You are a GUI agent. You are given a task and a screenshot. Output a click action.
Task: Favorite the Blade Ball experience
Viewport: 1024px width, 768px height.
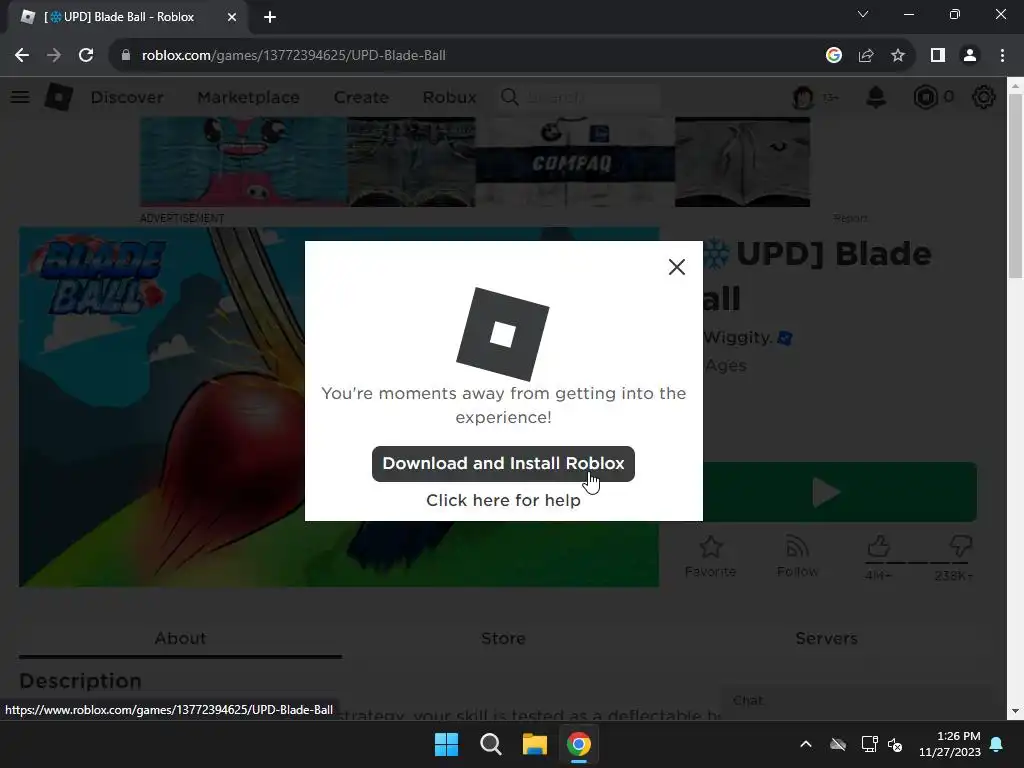click(711, 557)
